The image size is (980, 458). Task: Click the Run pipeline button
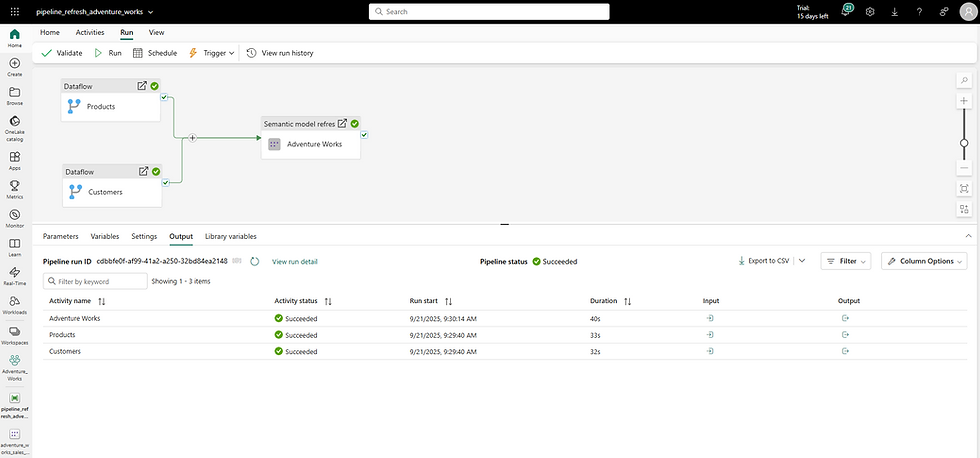[108, 53]
